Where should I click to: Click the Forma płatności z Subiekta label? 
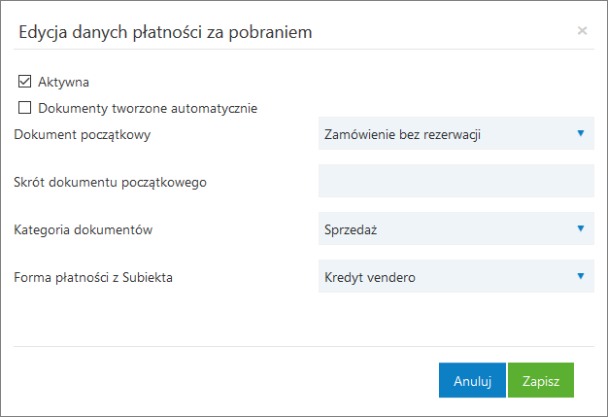pos(94,277)
